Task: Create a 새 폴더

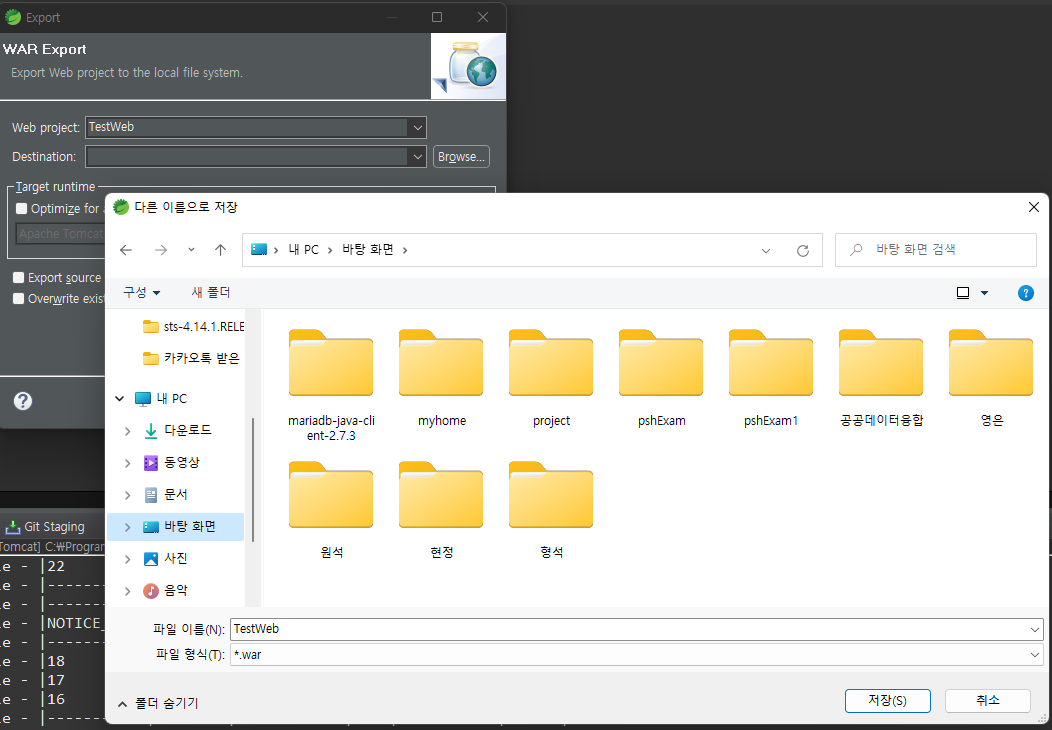Action: coord(211,293)
